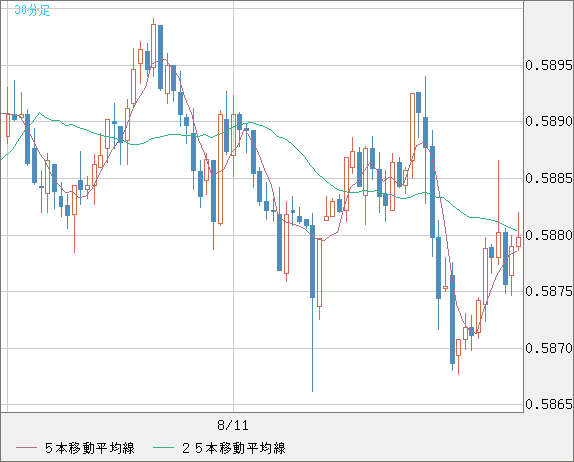Click the 0.5880 price axis label
This screenshot has height=462, width=574.
[549, 235]
